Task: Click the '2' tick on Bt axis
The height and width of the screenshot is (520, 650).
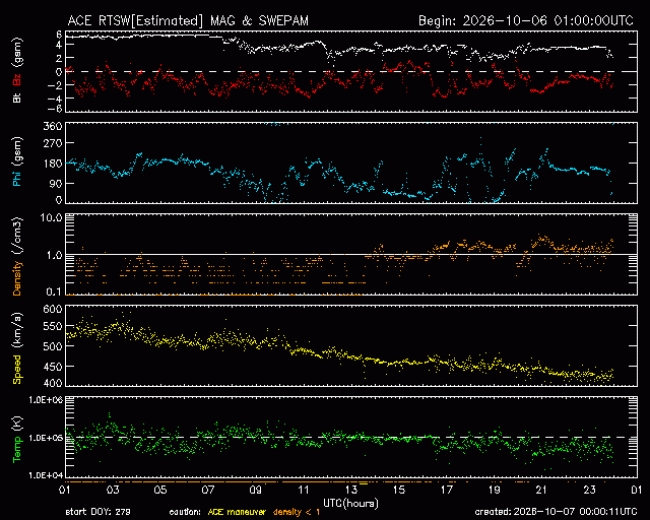Action: [59, 58]
